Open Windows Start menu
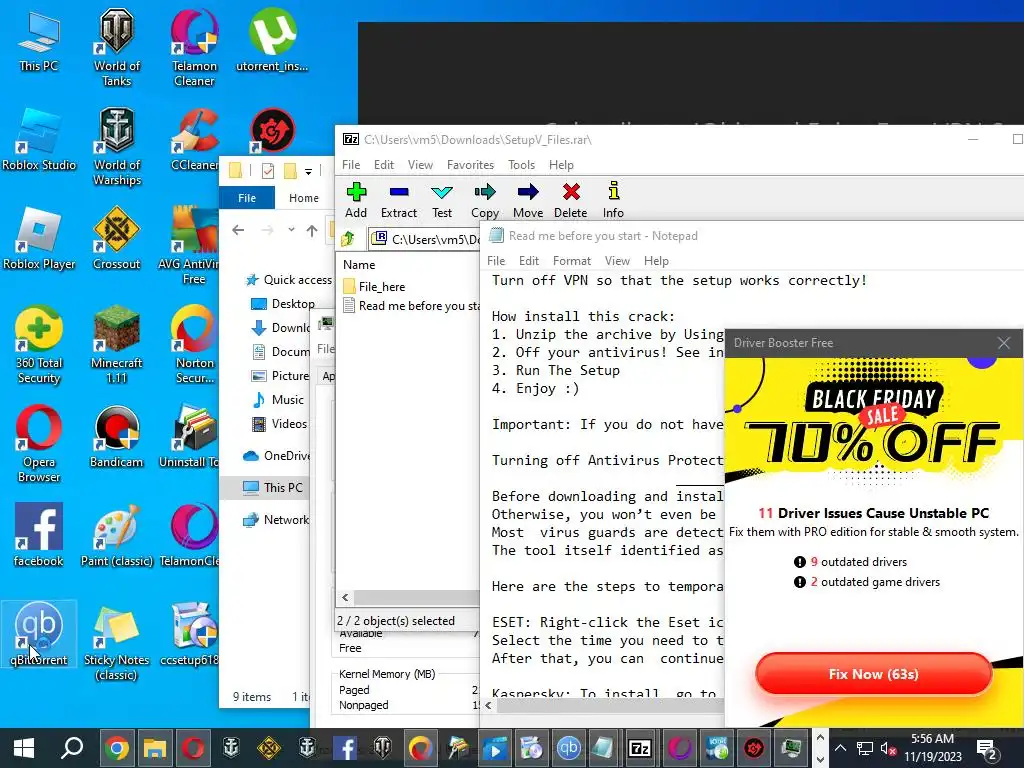 (24, 748)
